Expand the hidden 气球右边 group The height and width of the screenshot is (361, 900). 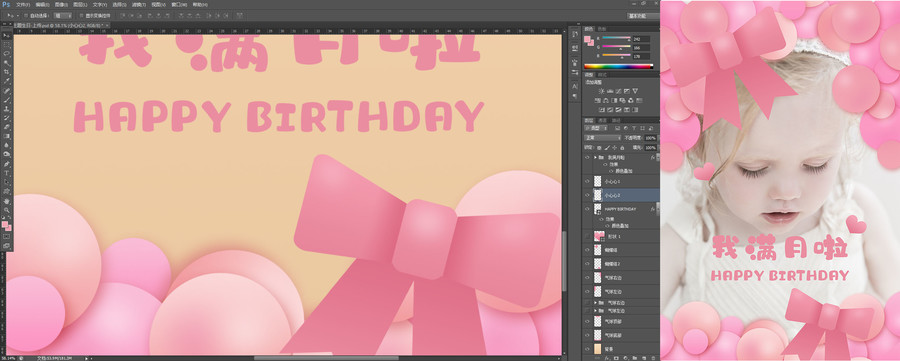(x=595, y=302)
